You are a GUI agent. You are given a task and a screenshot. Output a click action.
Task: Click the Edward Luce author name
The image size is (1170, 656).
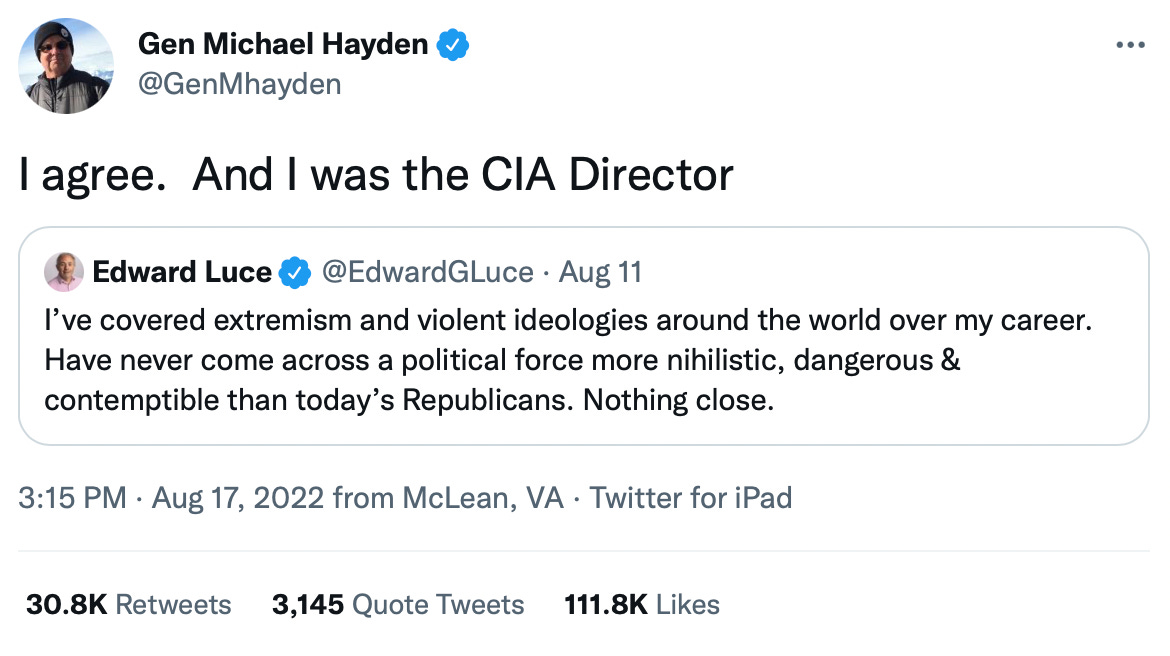click(181, 272)
